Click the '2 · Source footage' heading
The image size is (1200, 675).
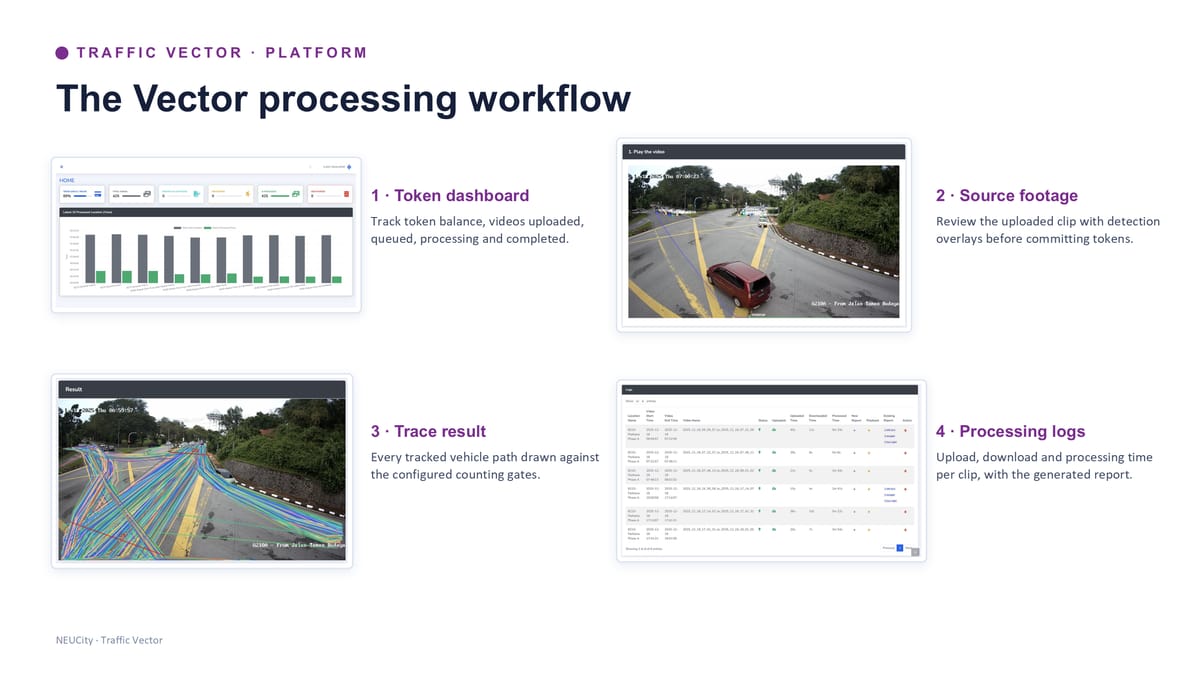[x=1007, y=196]
